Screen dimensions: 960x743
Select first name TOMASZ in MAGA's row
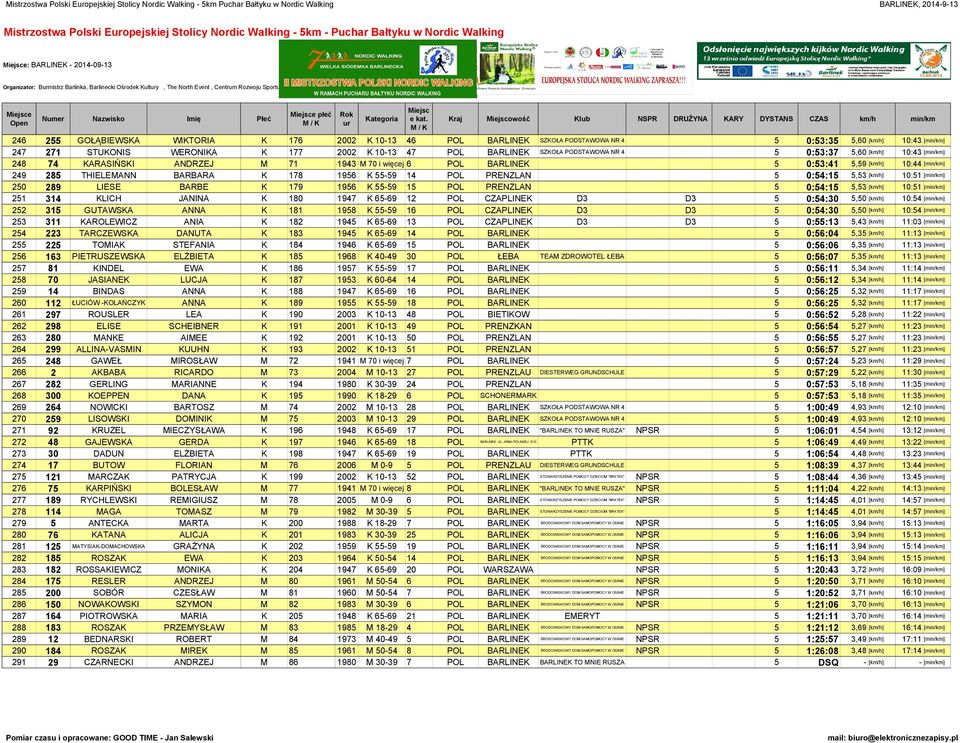pyautogui.click(x=193, y=512)
